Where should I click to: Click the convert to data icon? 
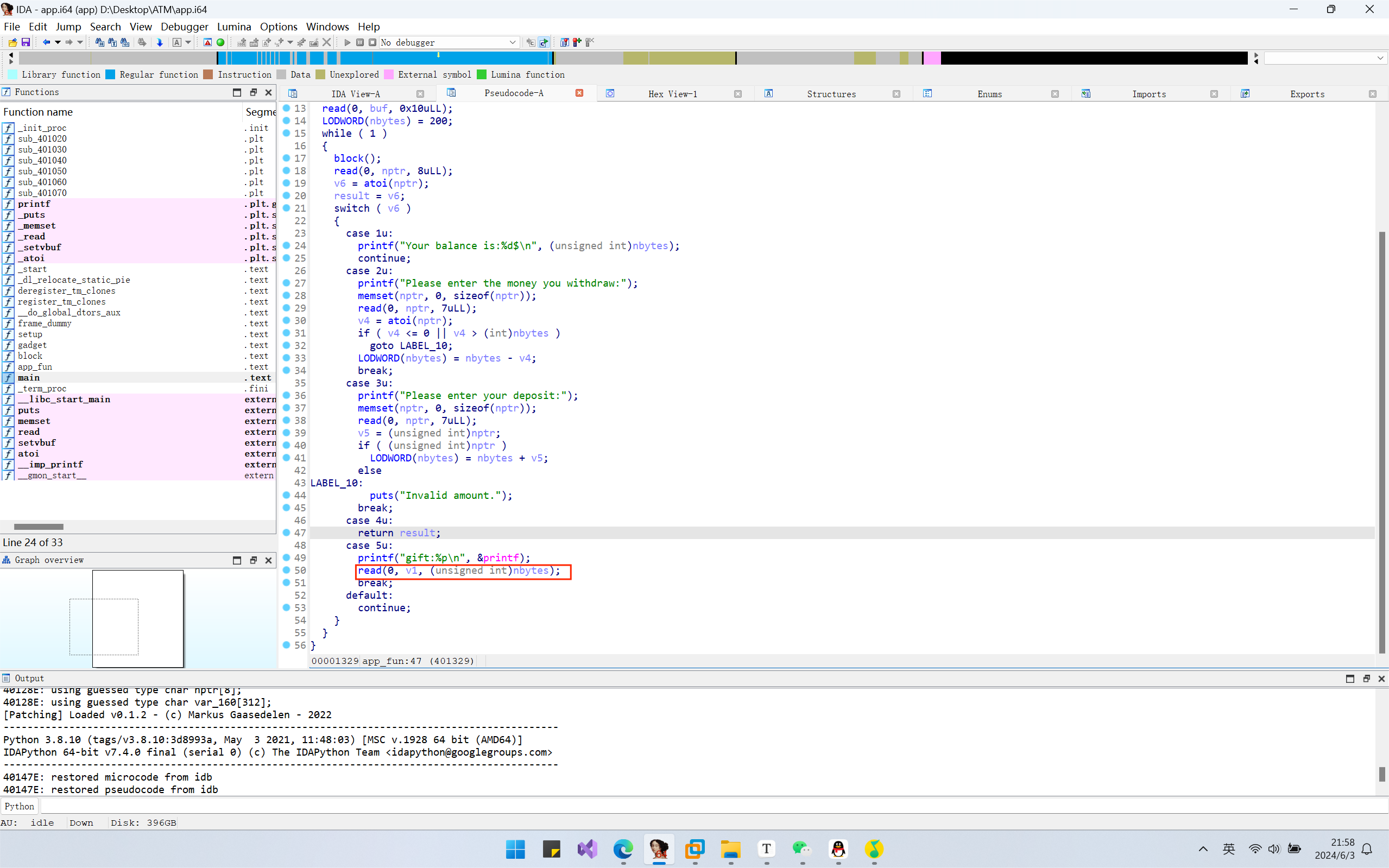(x=254, y=42)
